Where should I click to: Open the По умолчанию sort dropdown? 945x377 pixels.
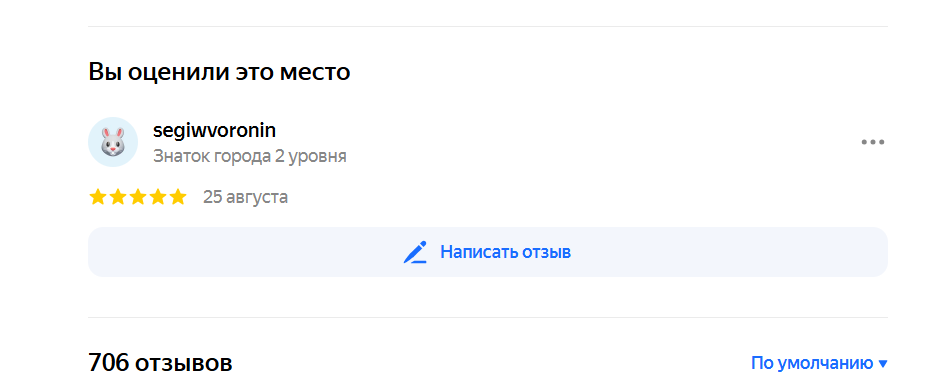[819, 364]
